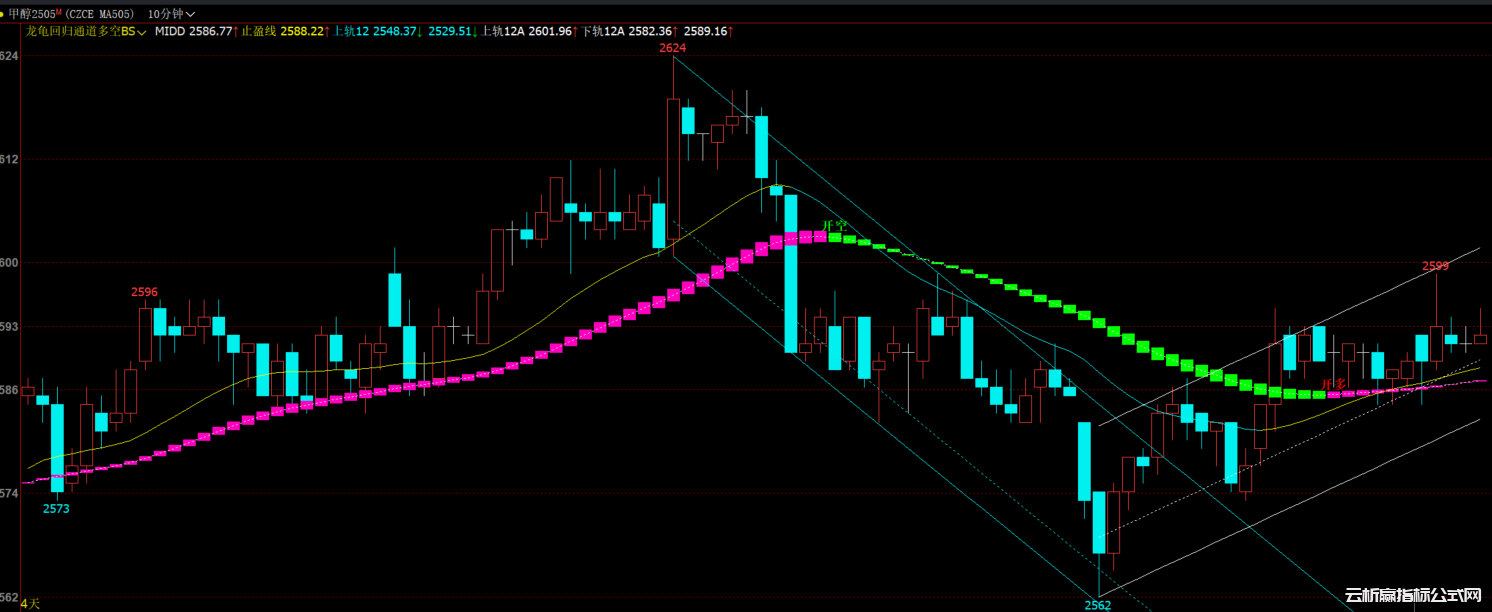Select the green 开空 sell signal marker
The image size is (1492, 612).
[x=833, y=226]
